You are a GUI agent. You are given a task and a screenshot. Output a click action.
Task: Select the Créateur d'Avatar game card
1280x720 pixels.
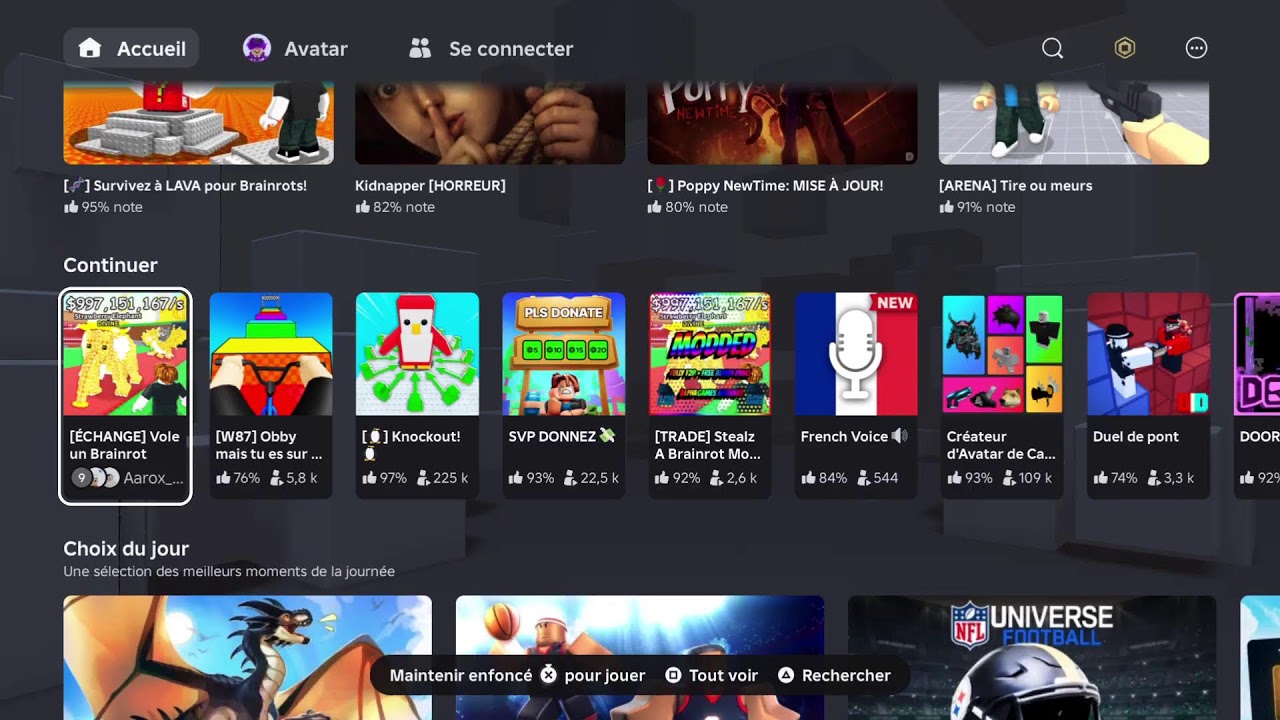point(1002,397)
